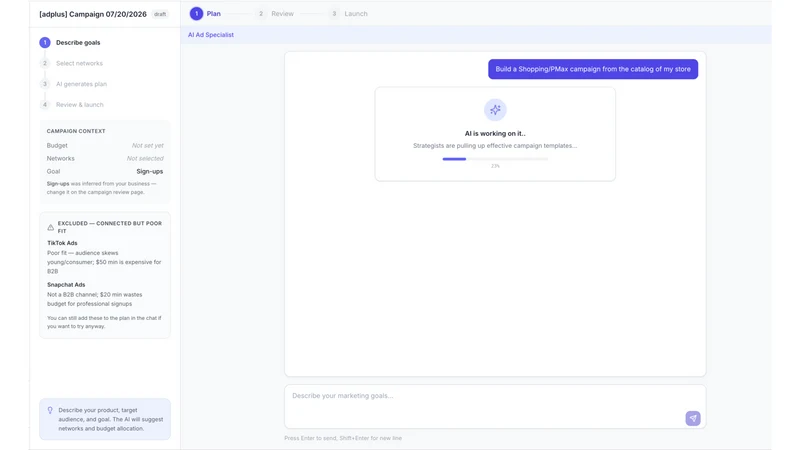Click the Budget Not set yet value
The height and width of the screenshot is (450, 800).
(x=147, y=145)
